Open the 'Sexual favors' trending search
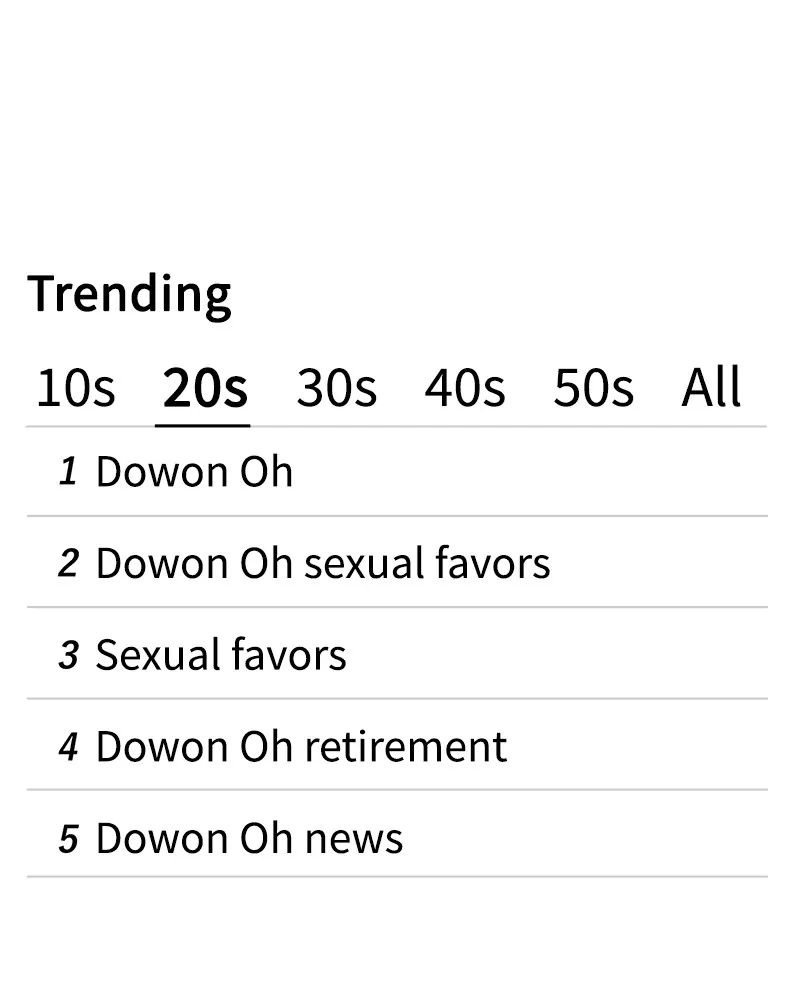This screenshot has height=1000, width=800. coord(220,656)
